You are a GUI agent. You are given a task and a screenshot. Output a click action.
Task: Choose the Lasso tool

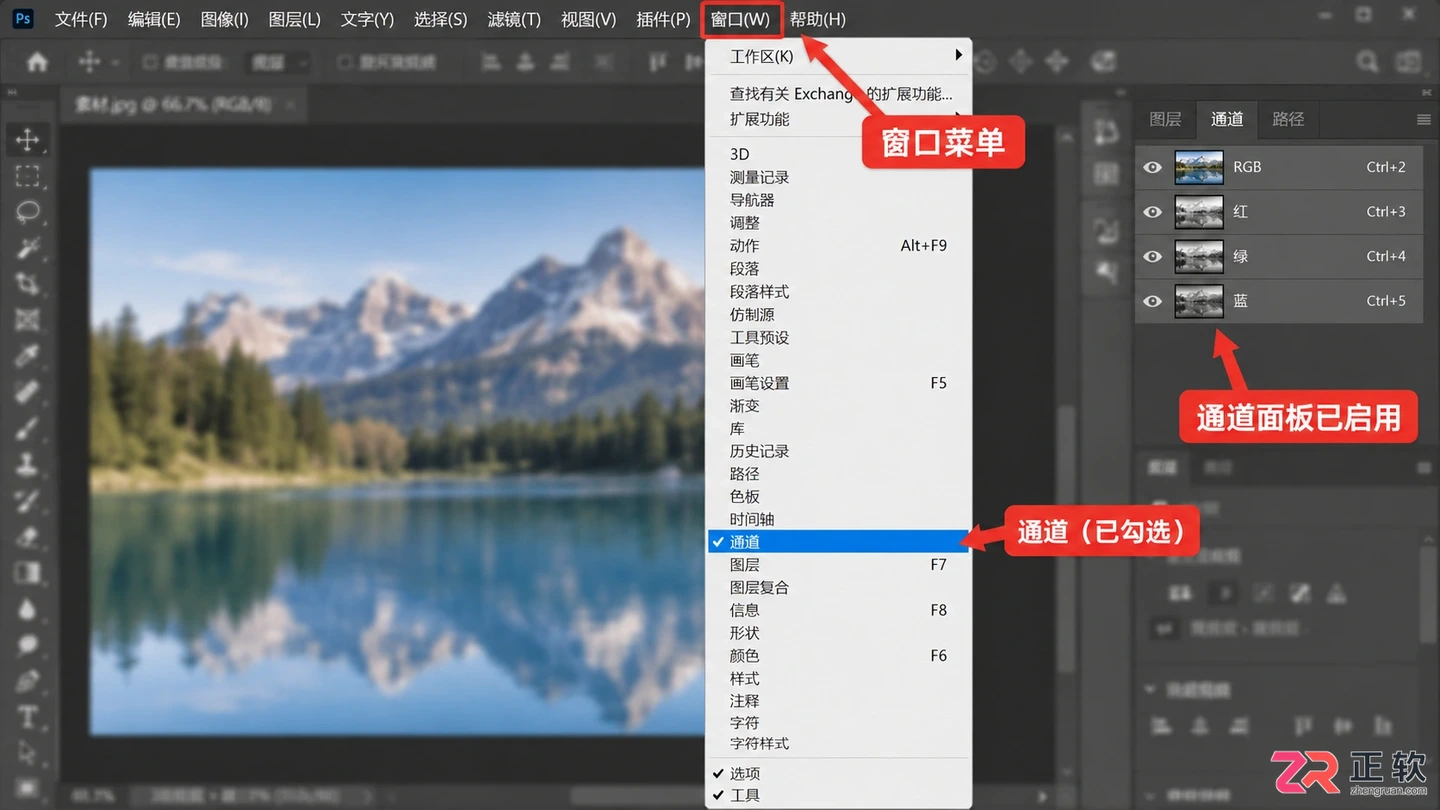pyautogui.click(x=27, y=212)
